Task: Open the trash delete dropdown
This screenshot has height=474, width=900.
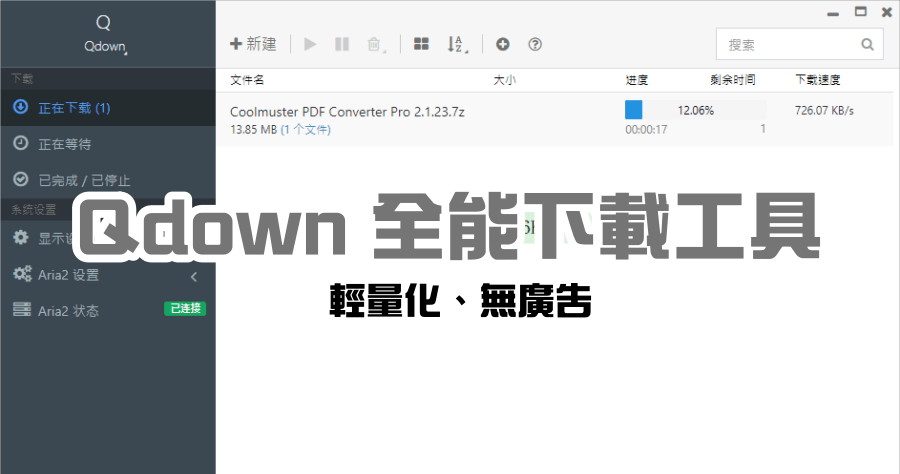Action: tap(376, 44)
